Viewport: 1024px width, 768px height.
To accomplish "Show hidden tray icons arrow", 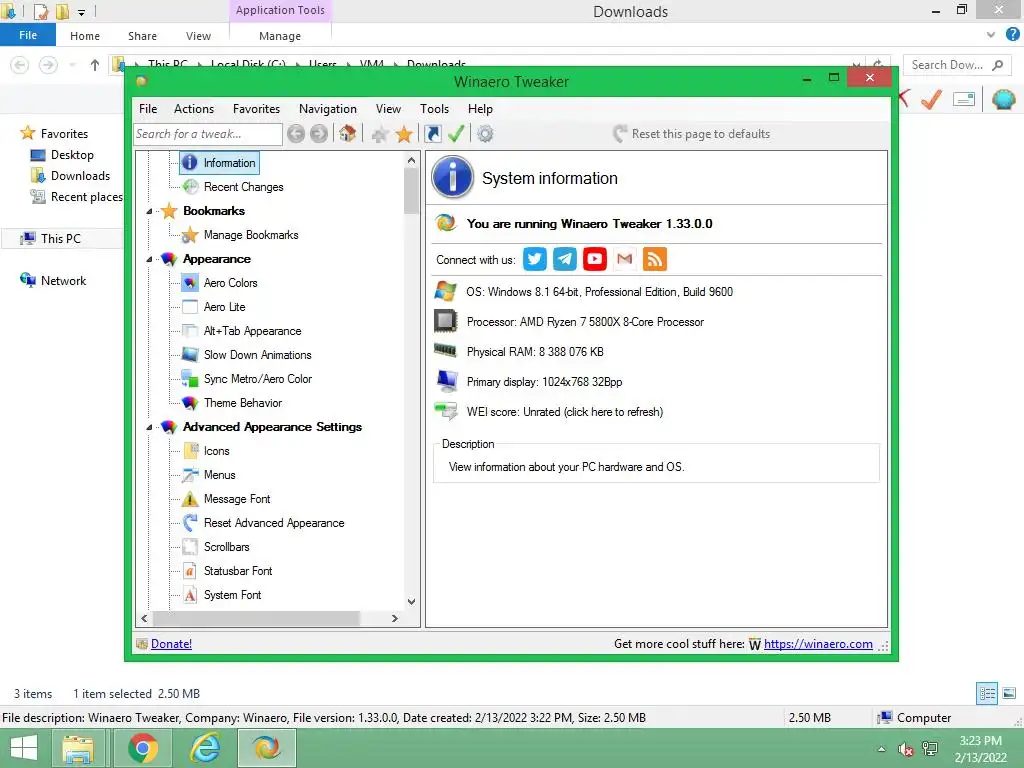I will point(882,749).
